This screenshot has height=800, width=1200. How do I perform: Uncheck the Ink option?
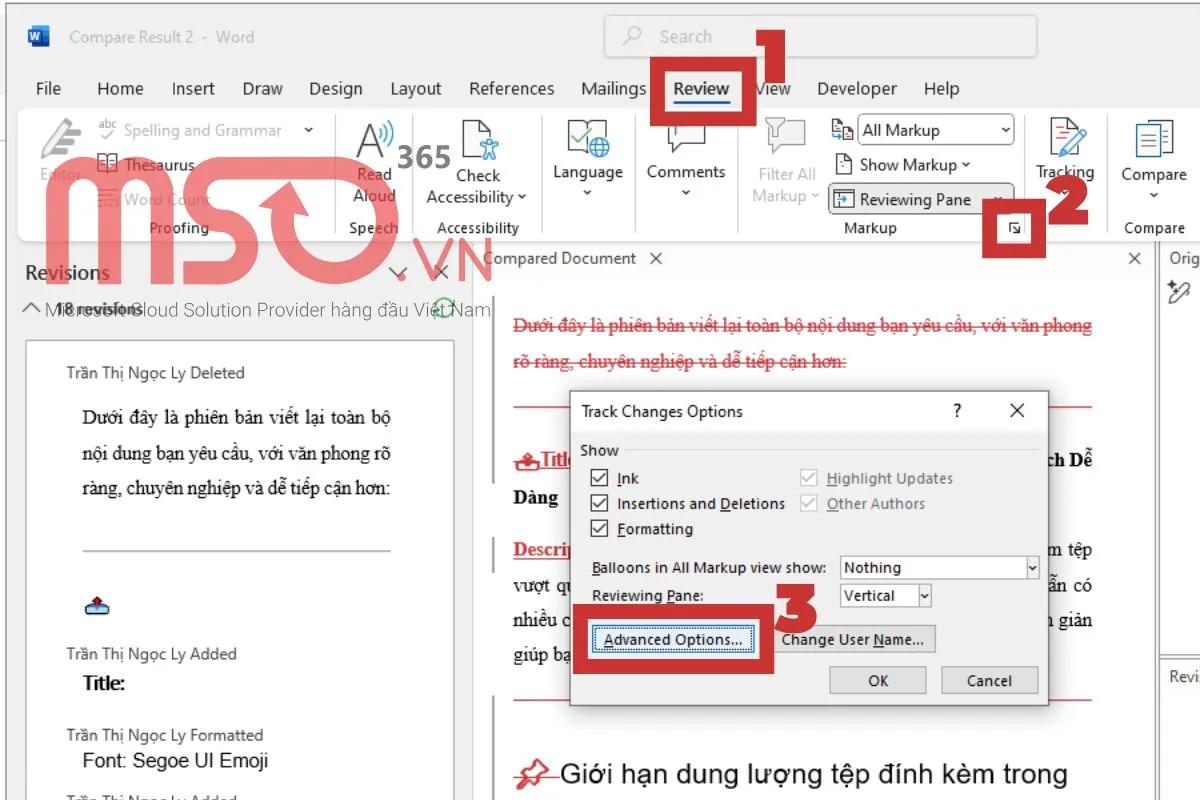[598, 478]
